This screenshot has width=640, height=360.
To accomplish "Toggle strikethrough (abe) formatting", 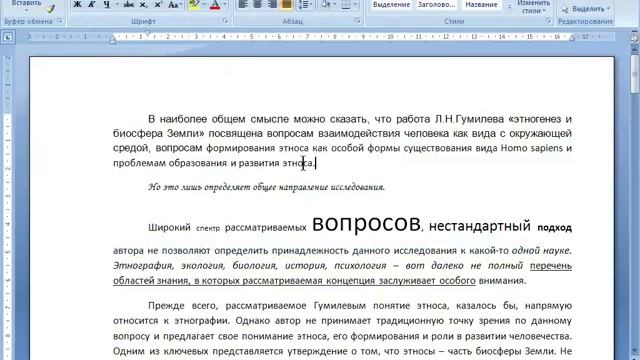I will pyautogui.click(x=129, y=5).
